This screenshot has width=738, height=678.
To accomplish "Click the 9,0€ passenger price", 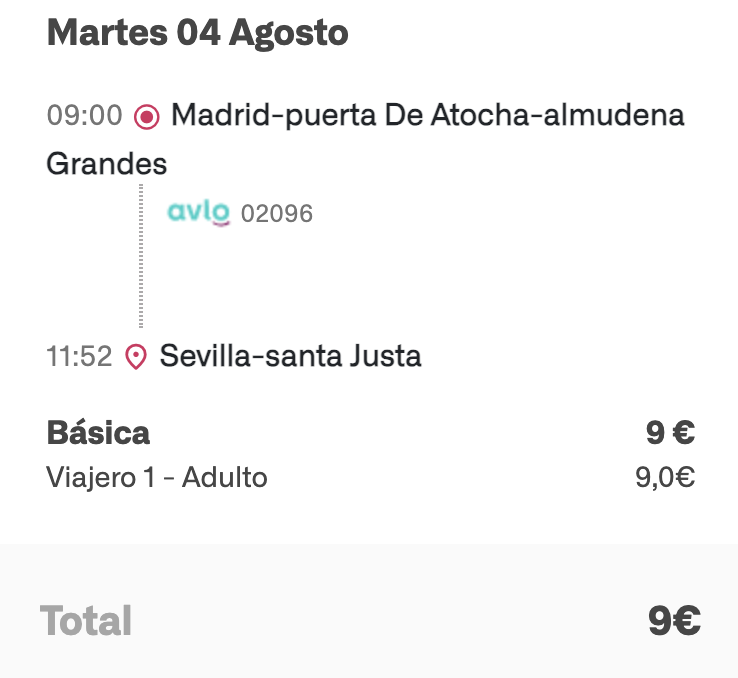I will (665, 478).
